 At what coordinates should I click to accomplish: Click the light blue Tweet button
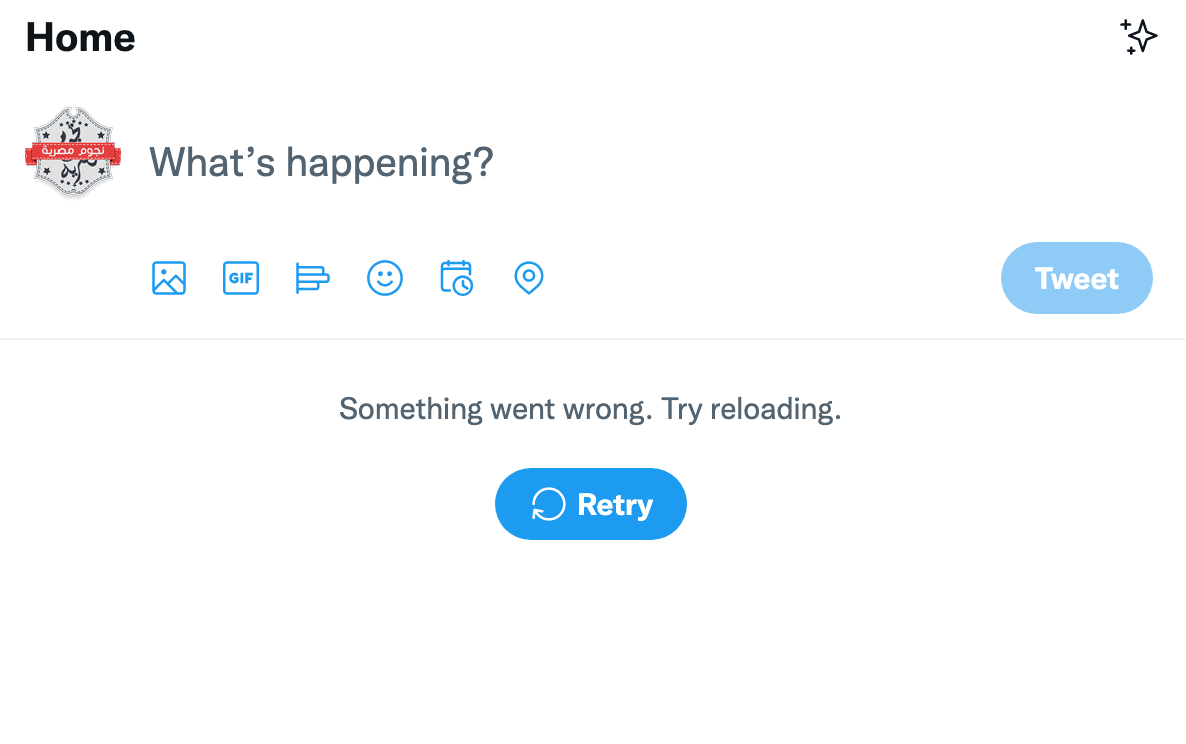tap(1076, 278)
